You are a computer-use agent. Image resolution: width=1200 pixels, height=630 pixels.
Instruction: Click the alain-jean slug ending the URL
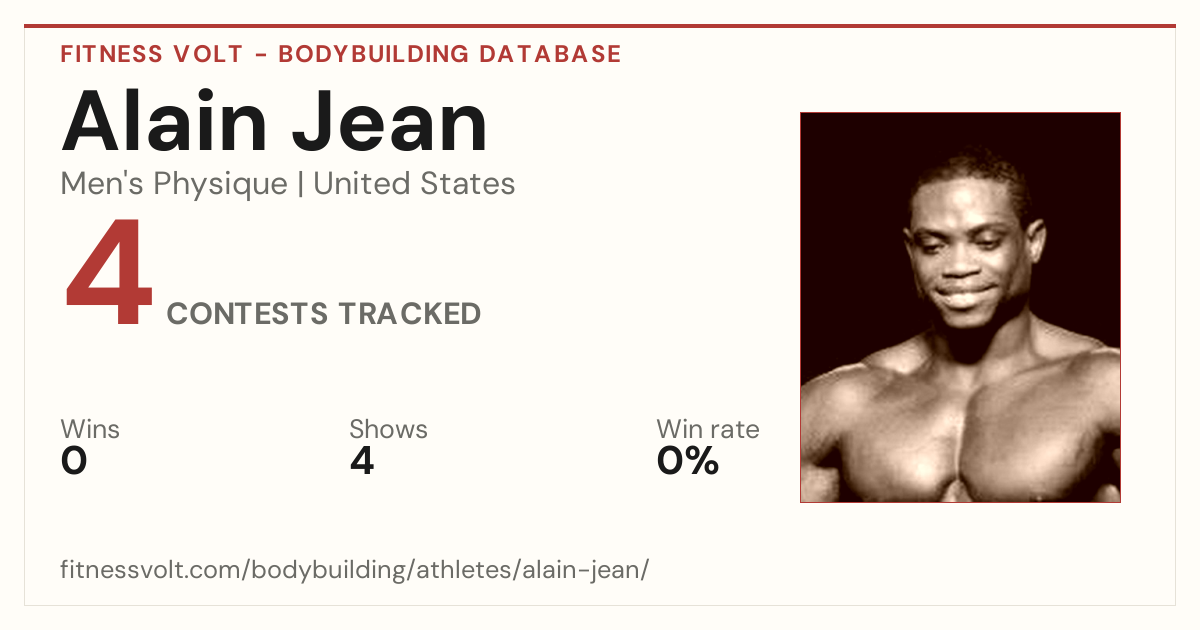pos(585,570)
